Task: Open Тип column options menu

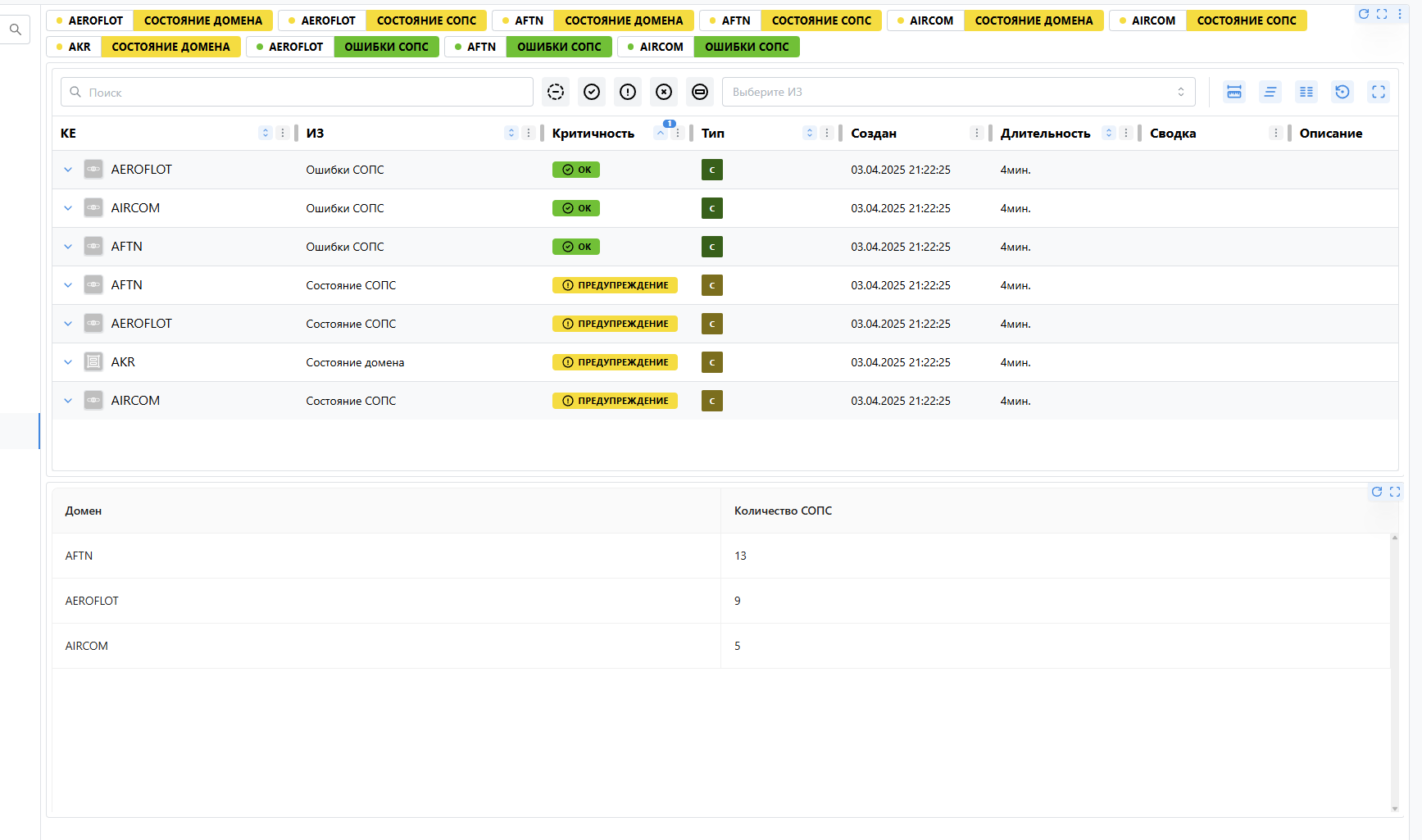Action: point(827,133)
